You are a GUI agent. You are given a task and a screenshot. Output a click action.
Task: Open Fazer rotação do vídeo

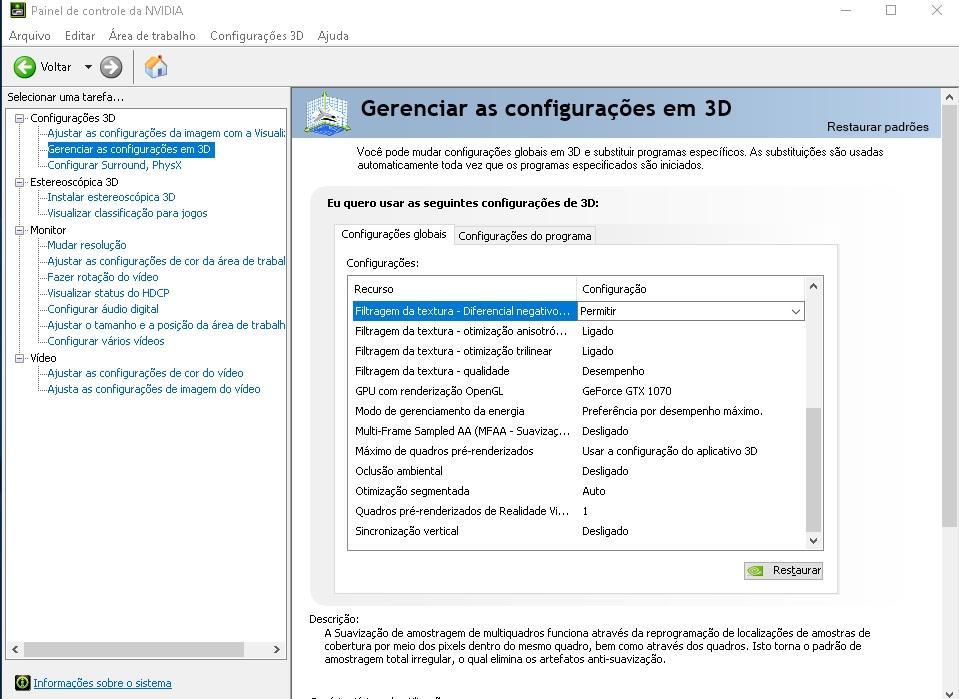click(x=103, y=277)
